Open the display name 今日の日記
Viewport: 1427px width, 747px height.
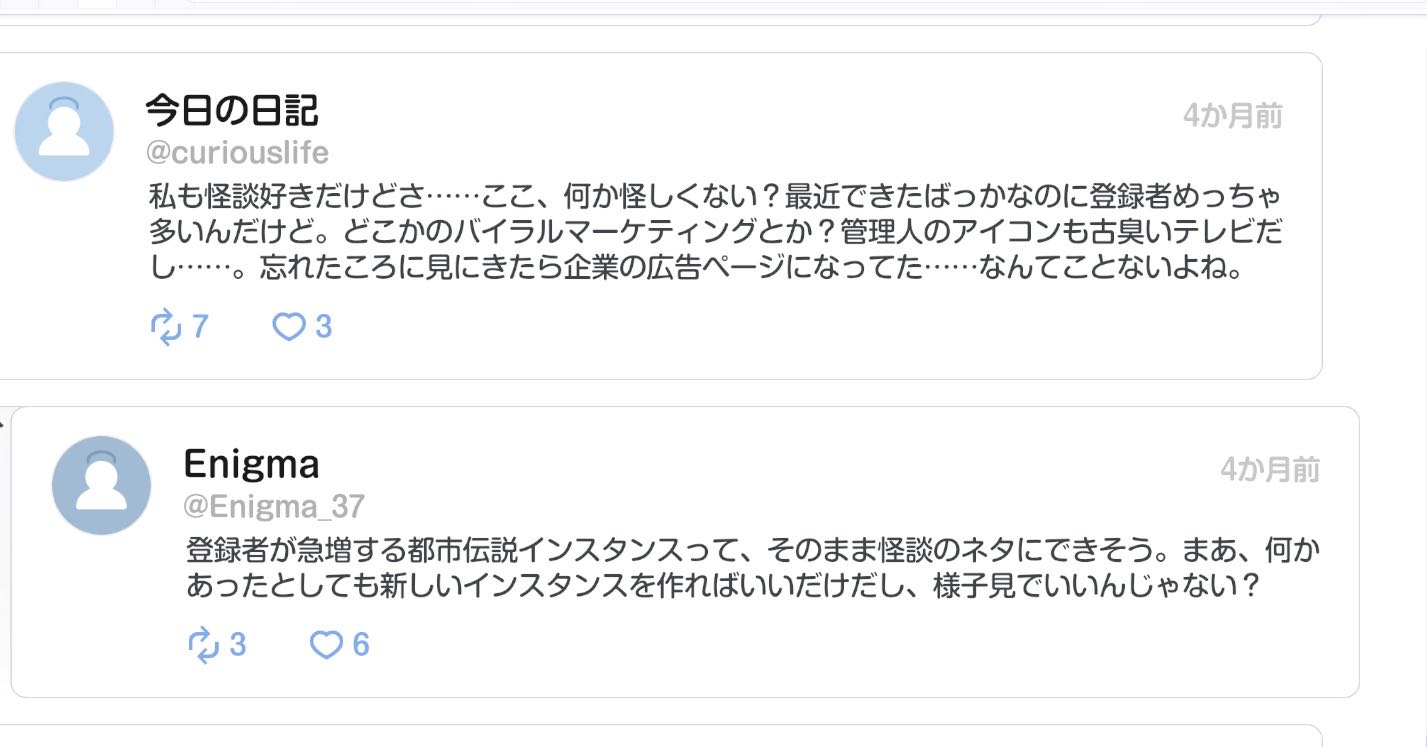(x=232, y=110)
